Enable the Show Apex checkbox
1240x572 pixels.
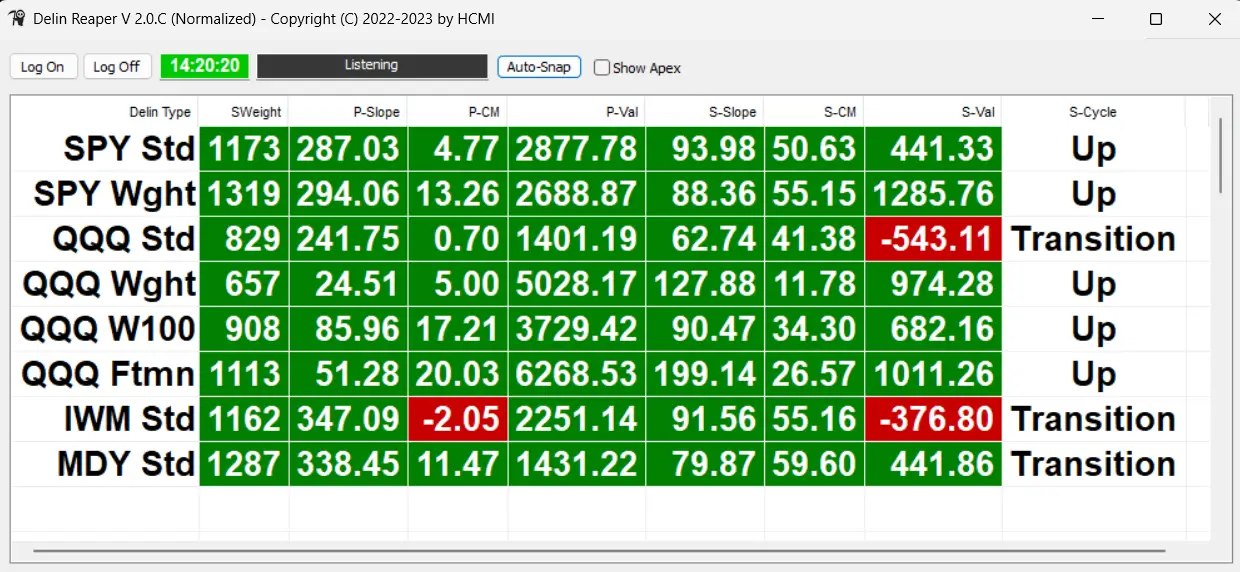[602, 68]
